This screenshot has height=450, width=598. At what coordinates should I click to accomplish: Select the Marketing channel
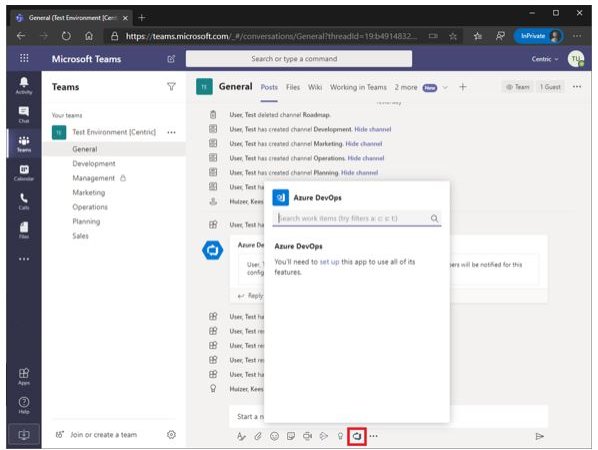click(88, 193)
